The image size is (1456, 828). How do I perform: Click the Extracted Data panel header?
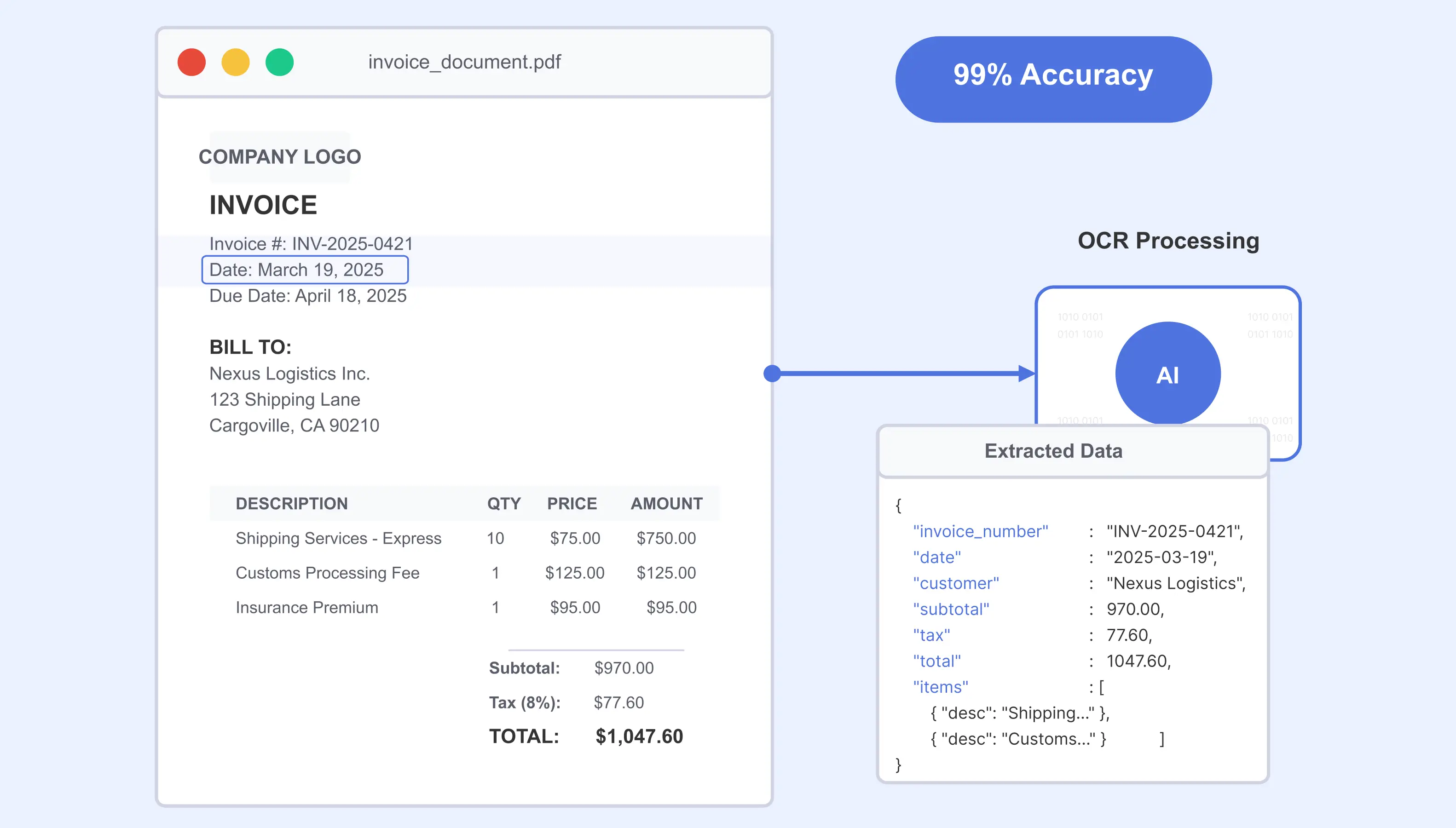pyautogui.click(x=1073, y=451)
